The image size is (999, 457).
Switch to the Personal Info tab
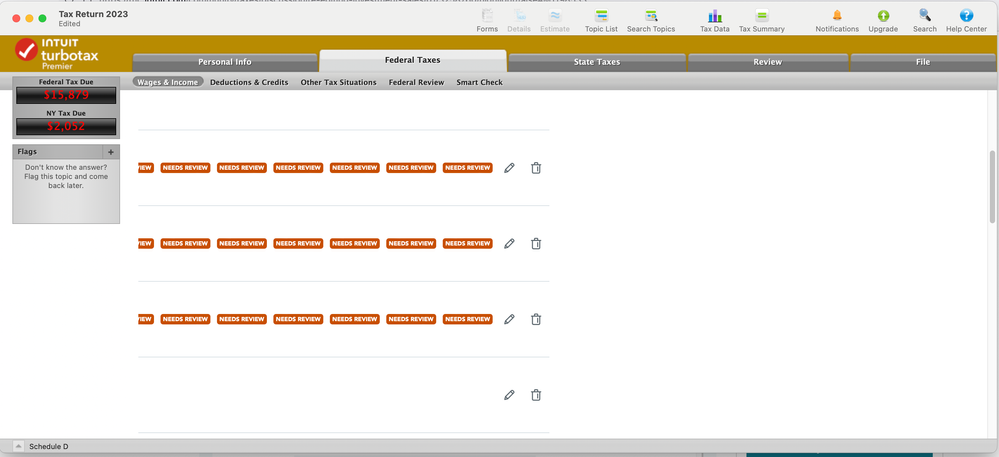(224, 62)
